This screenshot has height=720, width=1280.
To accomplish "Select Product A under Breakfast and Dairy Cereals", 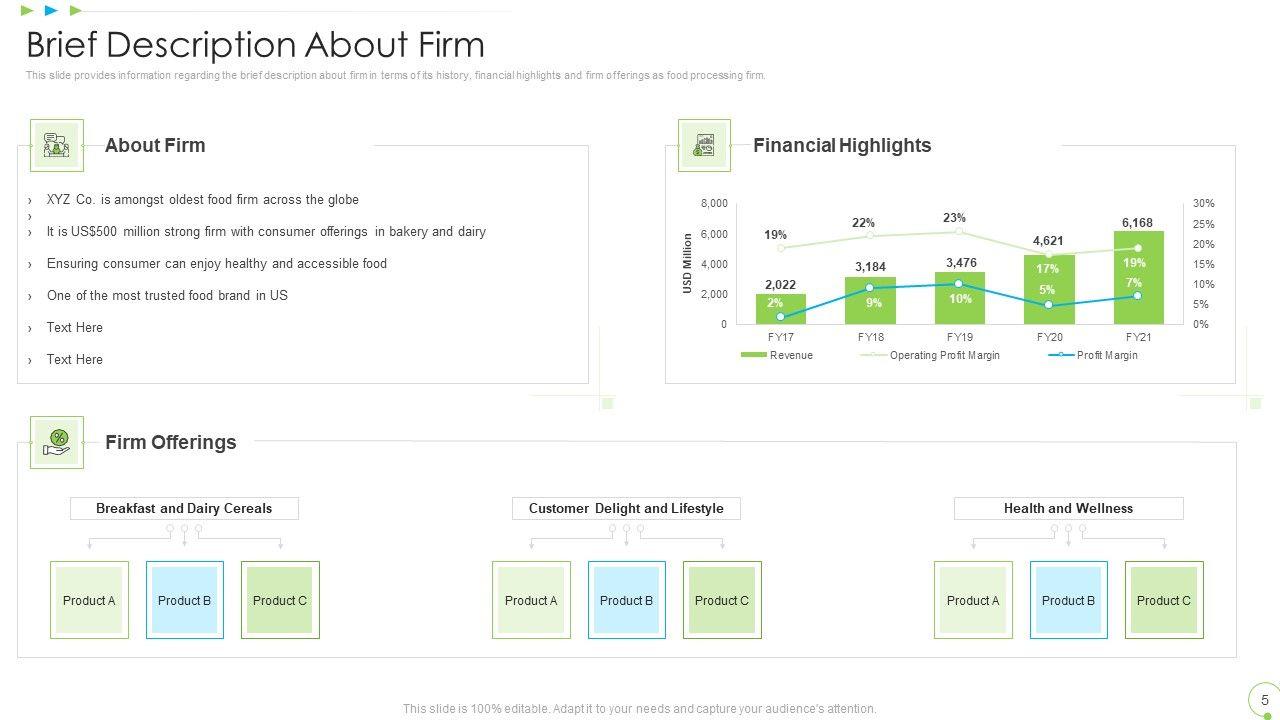I will 89,600.
